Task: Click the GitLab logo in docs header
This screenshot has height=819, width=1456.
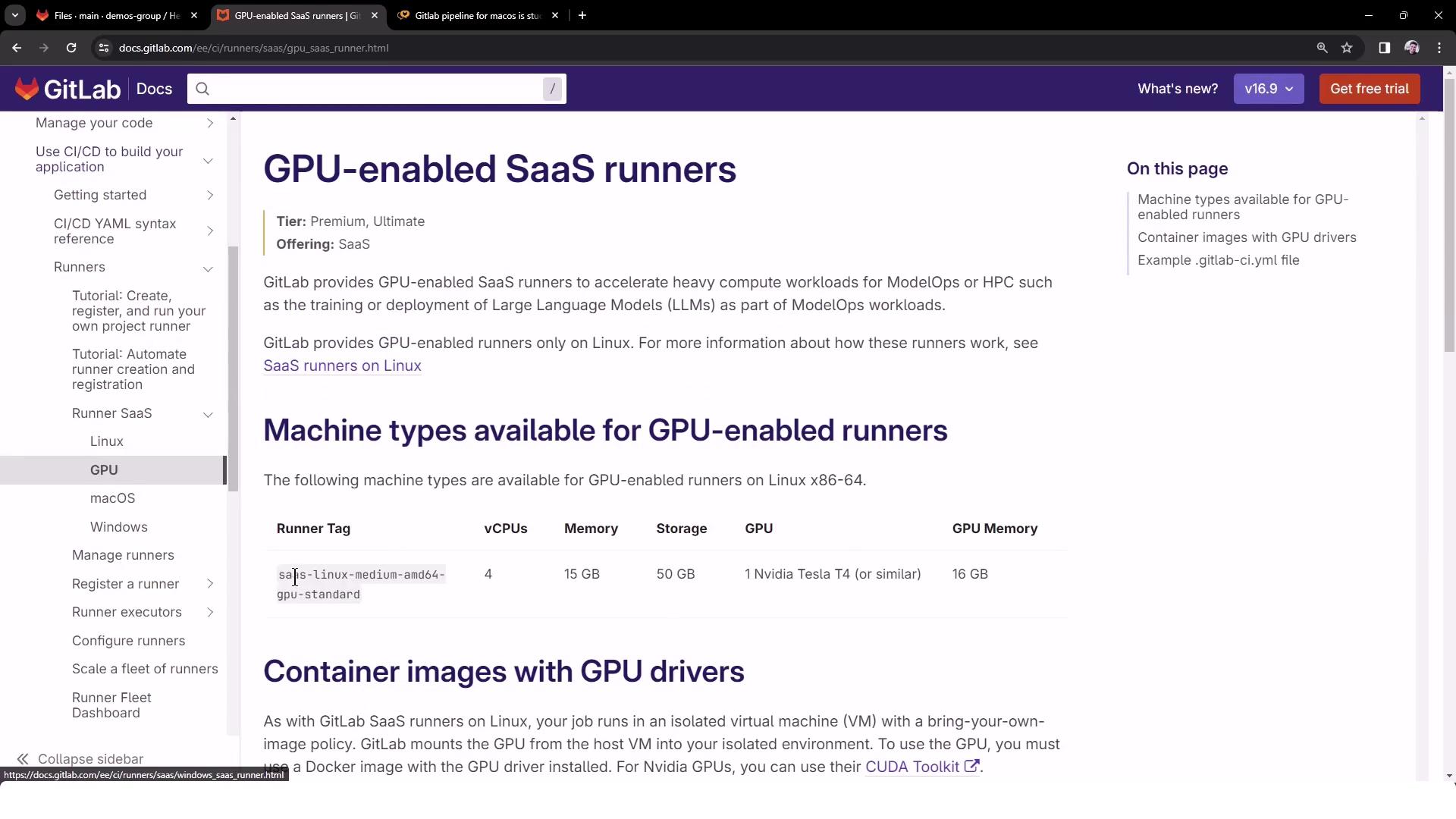Action: (x=67, y=89)
